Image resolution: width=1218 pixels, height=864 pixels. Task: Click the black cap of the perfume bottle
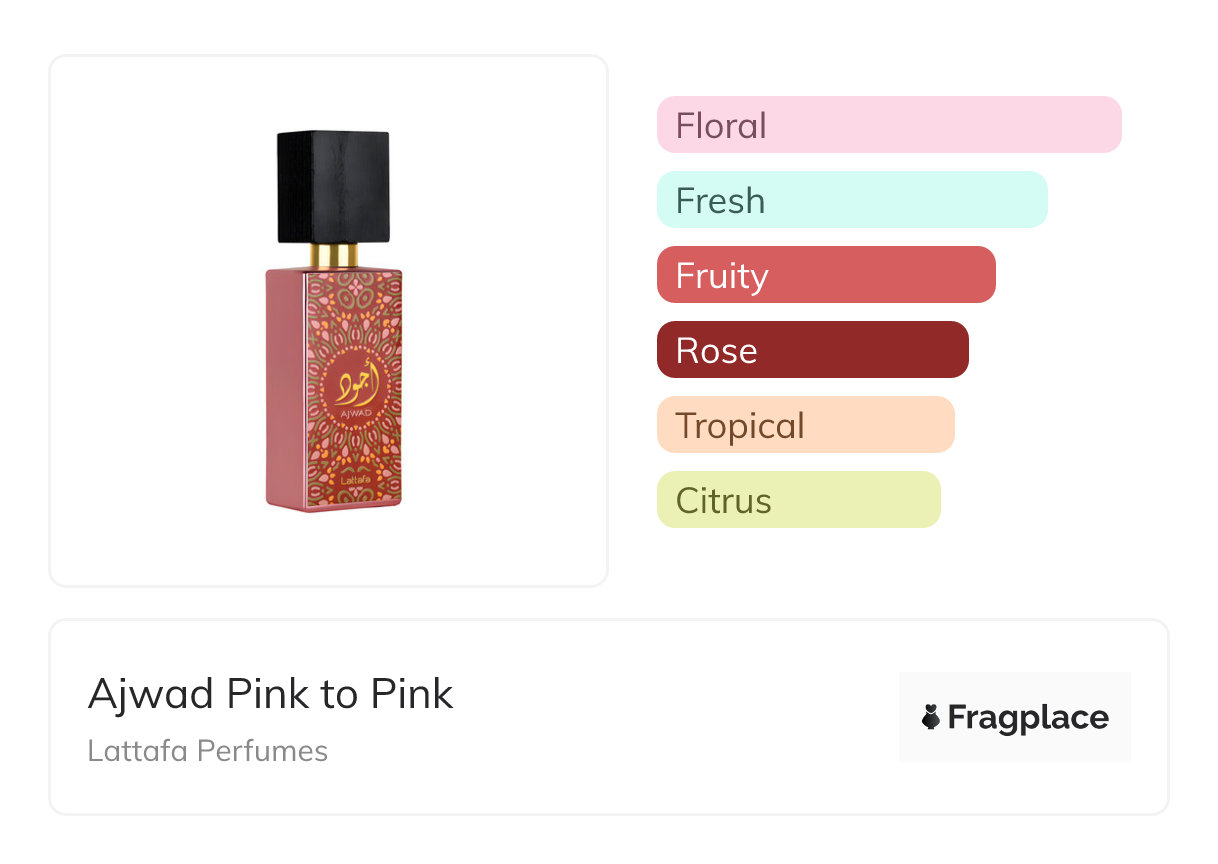[333, 186]
